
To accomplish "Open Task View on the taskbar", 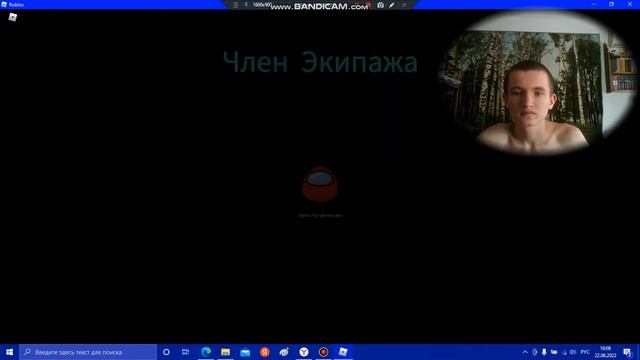I will point(185,352).
